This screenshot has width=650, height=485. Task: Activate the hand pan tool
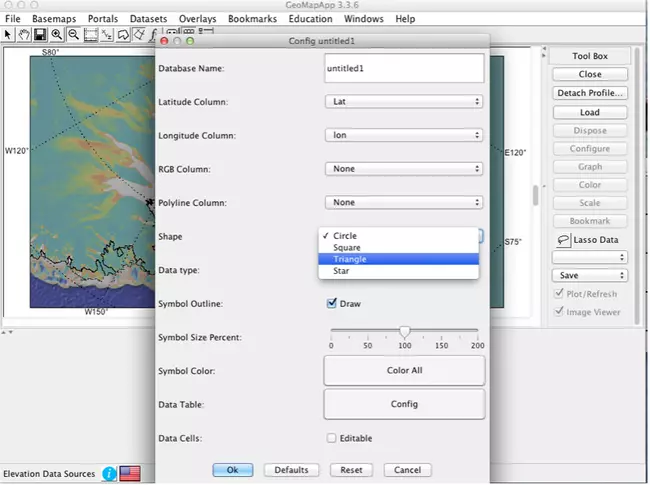point(23,34)
